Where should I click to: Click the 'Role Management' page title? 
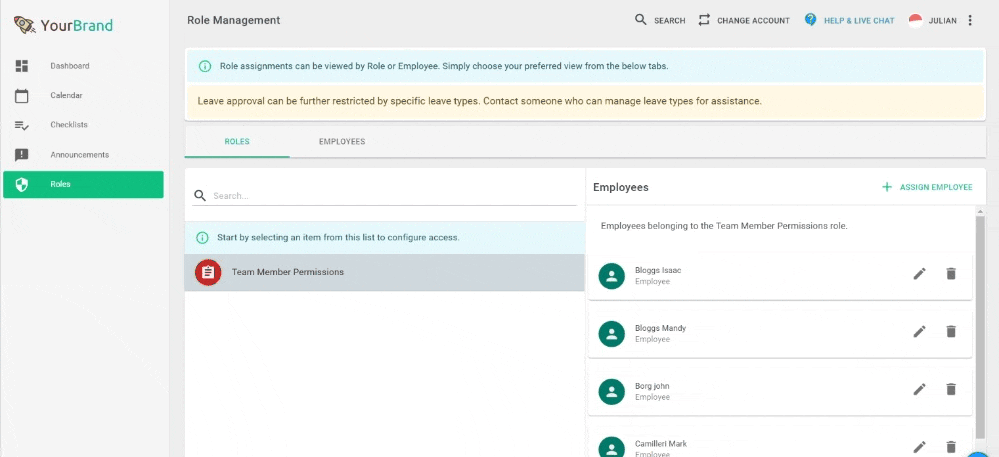click(233, 20)
